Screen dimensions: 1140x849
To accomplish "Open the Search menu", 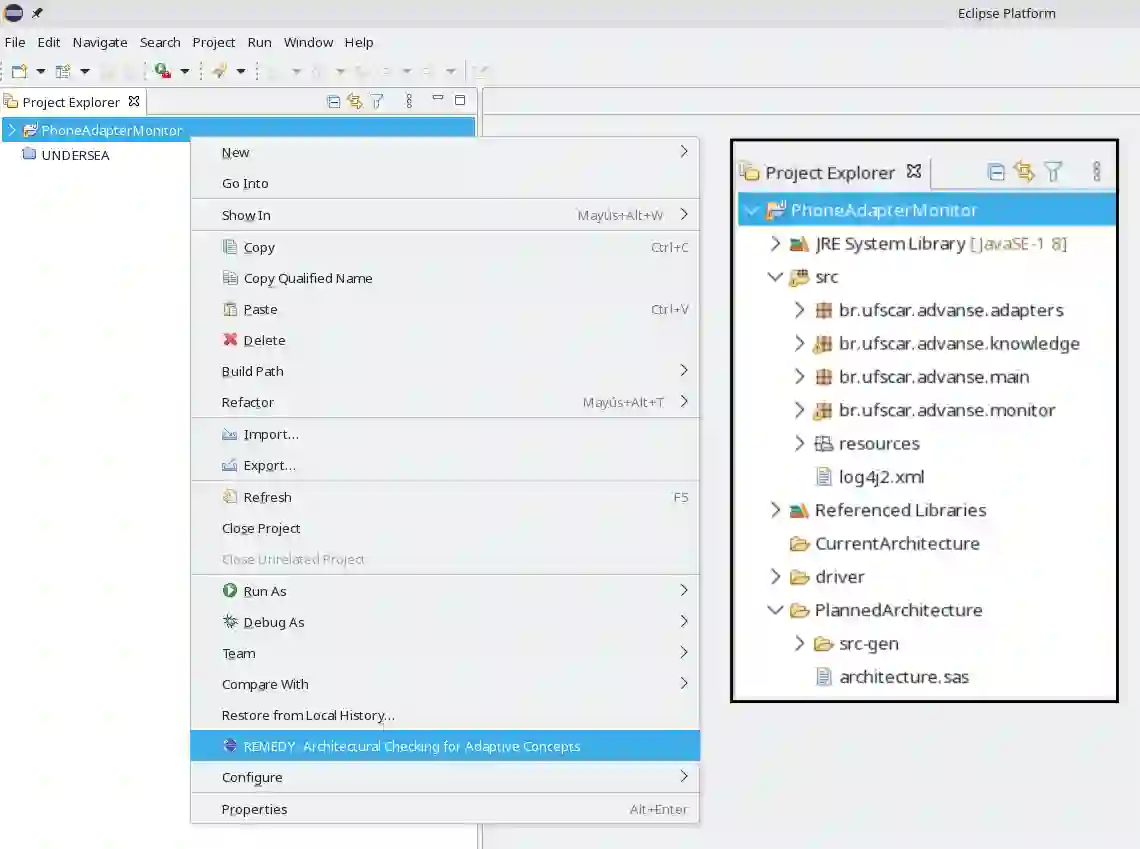I will point(160,42).
